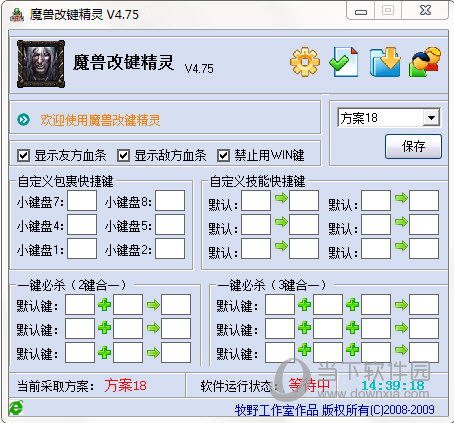Click the folder download arrow icon
This screenshot has width=454, height=423.
tap(385, 62)
